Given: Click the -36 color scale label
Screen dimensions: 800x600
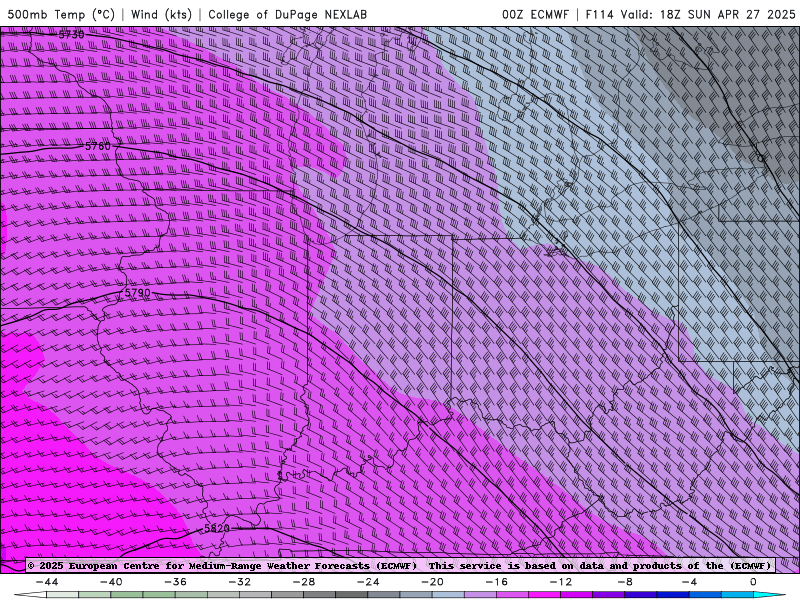Looking at the screenshot, I should click(176, 582).
